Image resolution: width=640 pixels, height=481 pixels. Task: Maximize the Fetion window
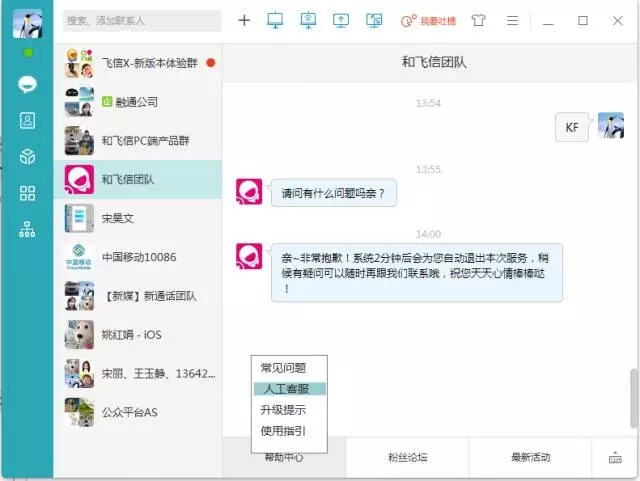[x=583, y=20]
